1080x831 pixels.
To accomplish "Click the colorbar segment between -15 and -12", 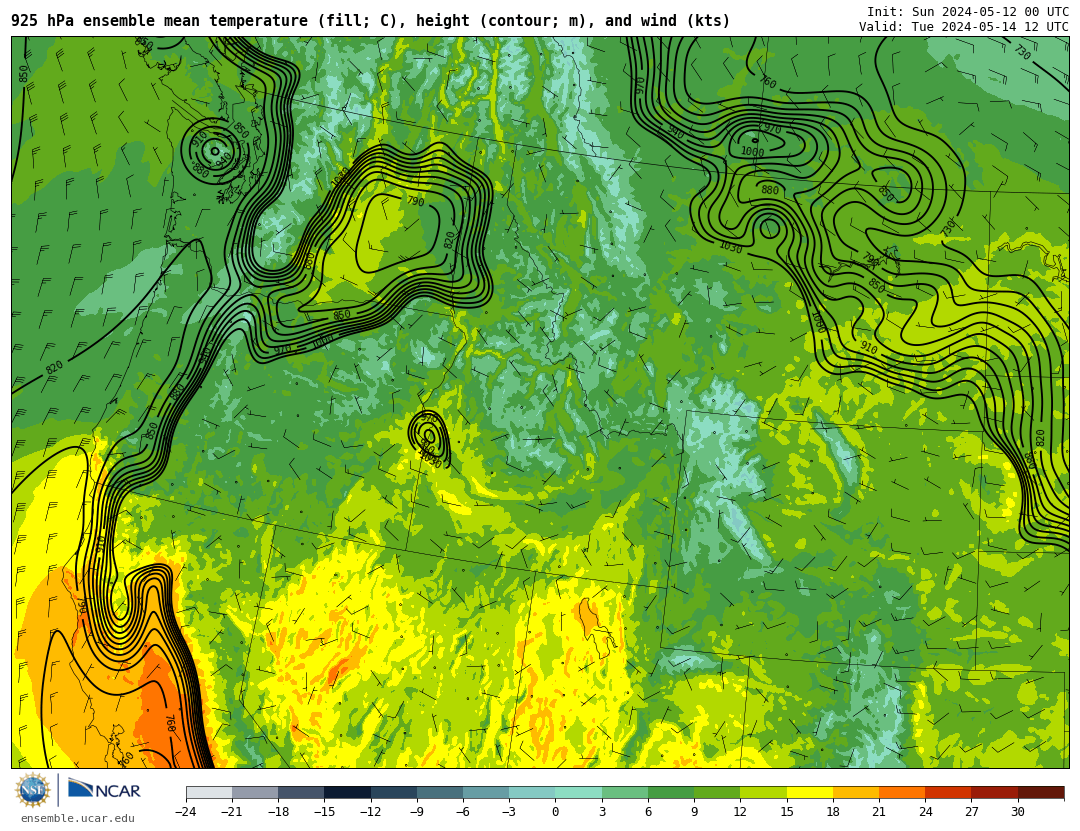I will [x=347, y=792].
